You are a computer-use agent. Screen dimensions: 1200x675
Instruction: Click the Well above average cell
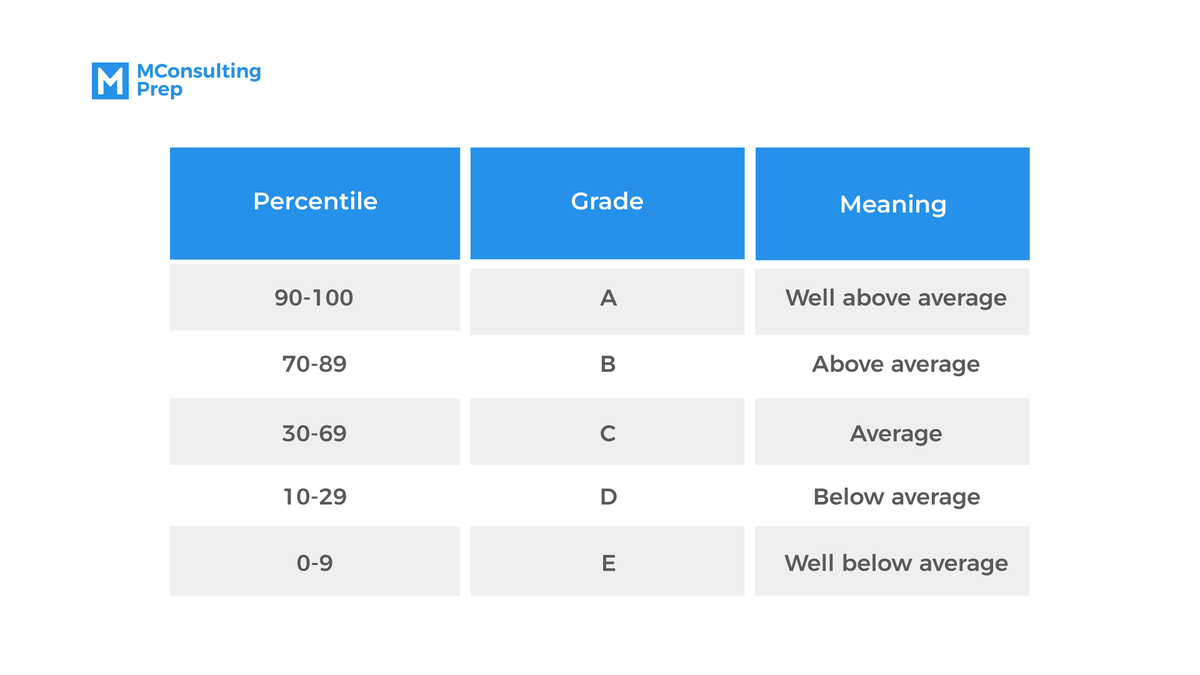[x=895, y=299]
